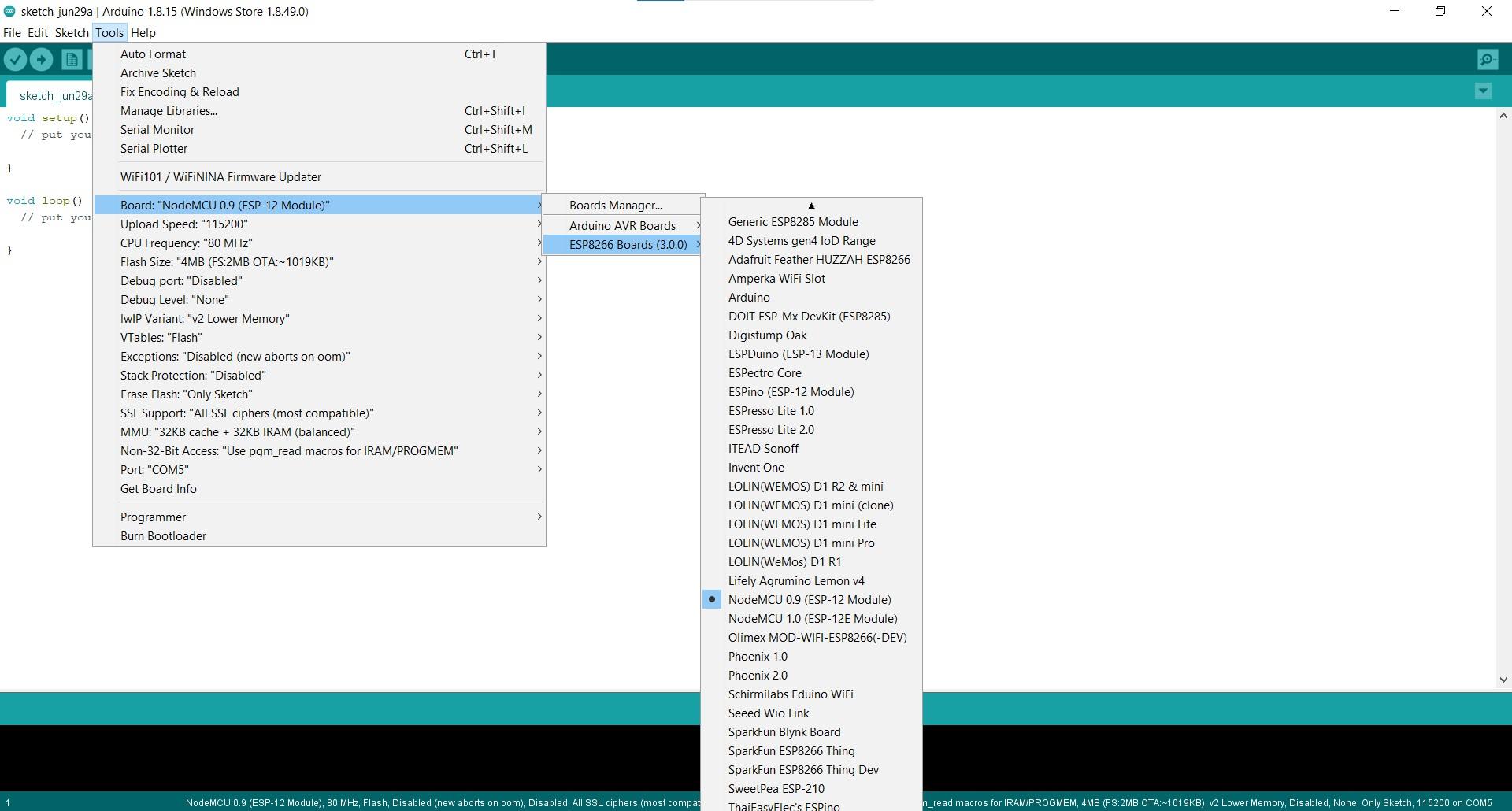Click Burn Bootloader
Image resolution: width=1512 pixels, height=811 pixels.
point(319,536)
